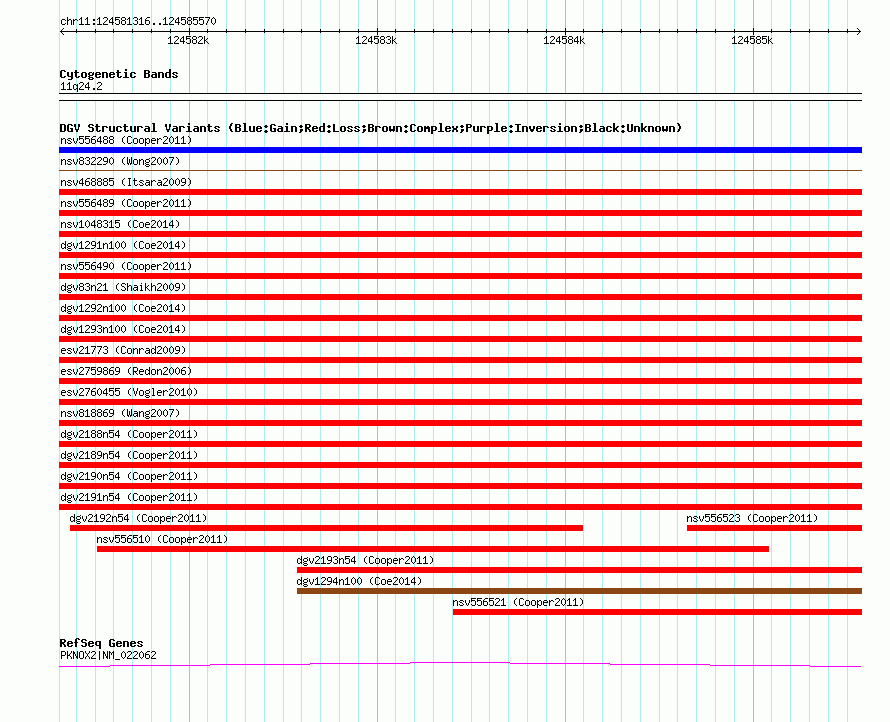Select esv2760455 (Vogler2010) label

pos(129,392)
